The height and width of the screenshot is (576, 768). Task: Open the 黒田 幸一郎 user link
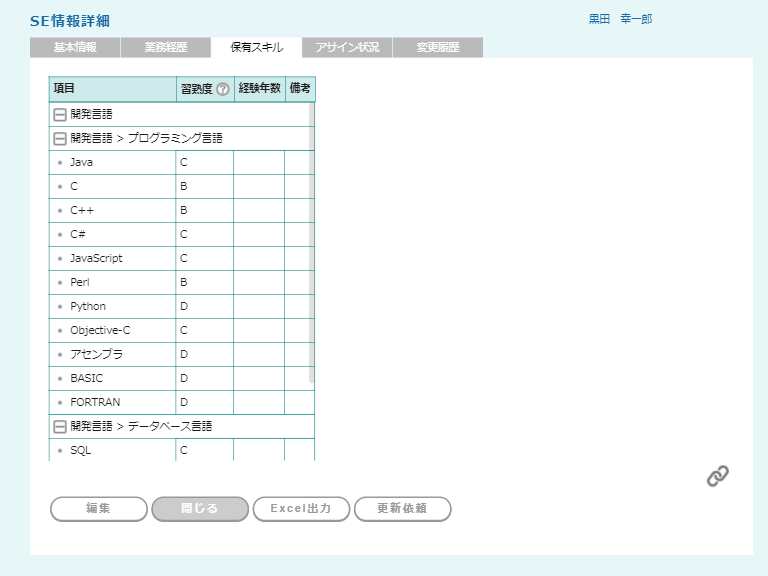pos(620,19)
